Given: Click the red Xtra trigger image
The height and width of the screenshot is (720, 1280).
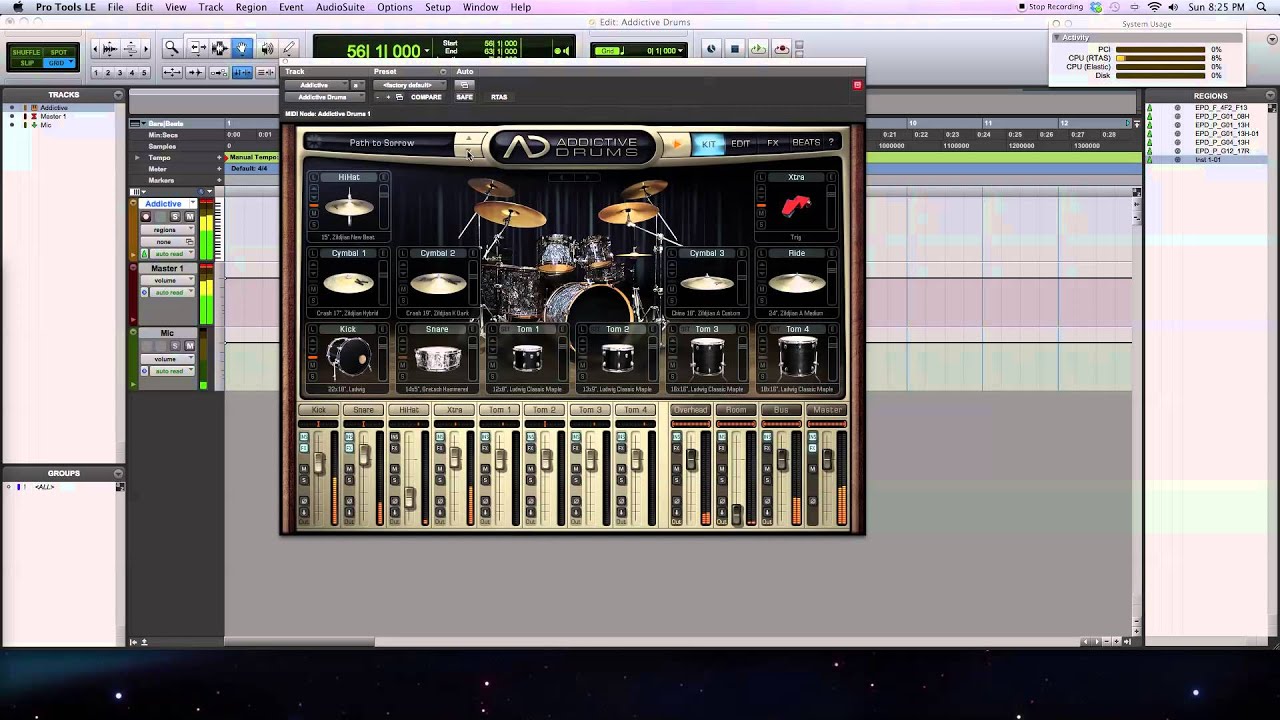Looking at the screenshot, I should (x=796, y=207).
